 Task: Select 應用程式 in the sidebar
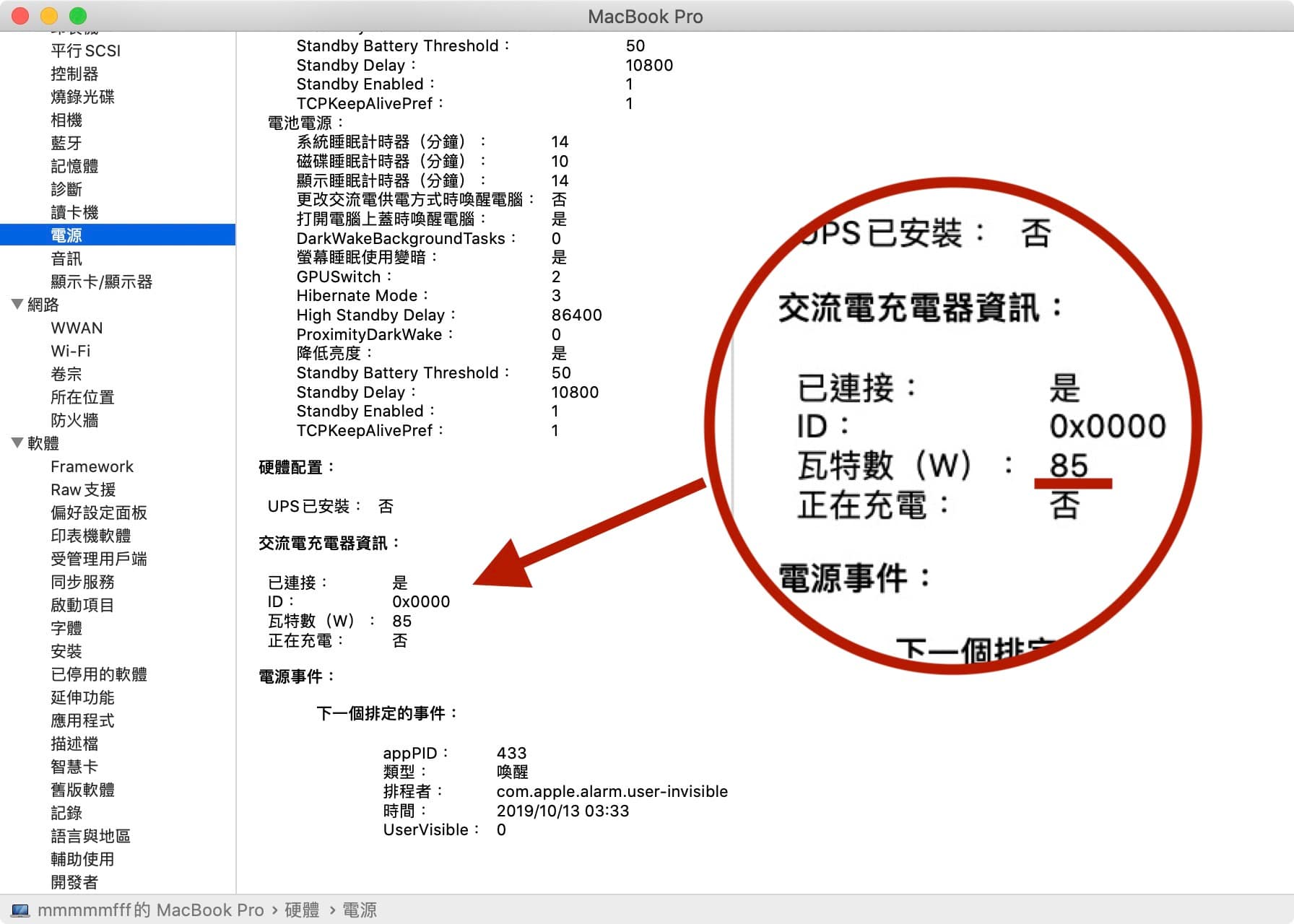[82, 720]
